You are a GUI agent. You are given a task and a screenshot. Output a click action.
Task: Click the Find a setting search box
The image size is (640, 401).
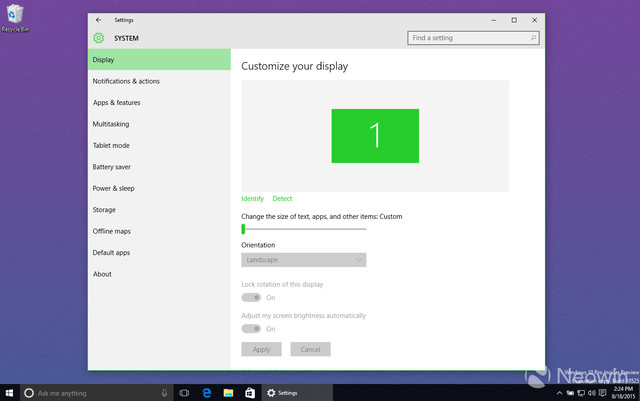tap(470, 38)
